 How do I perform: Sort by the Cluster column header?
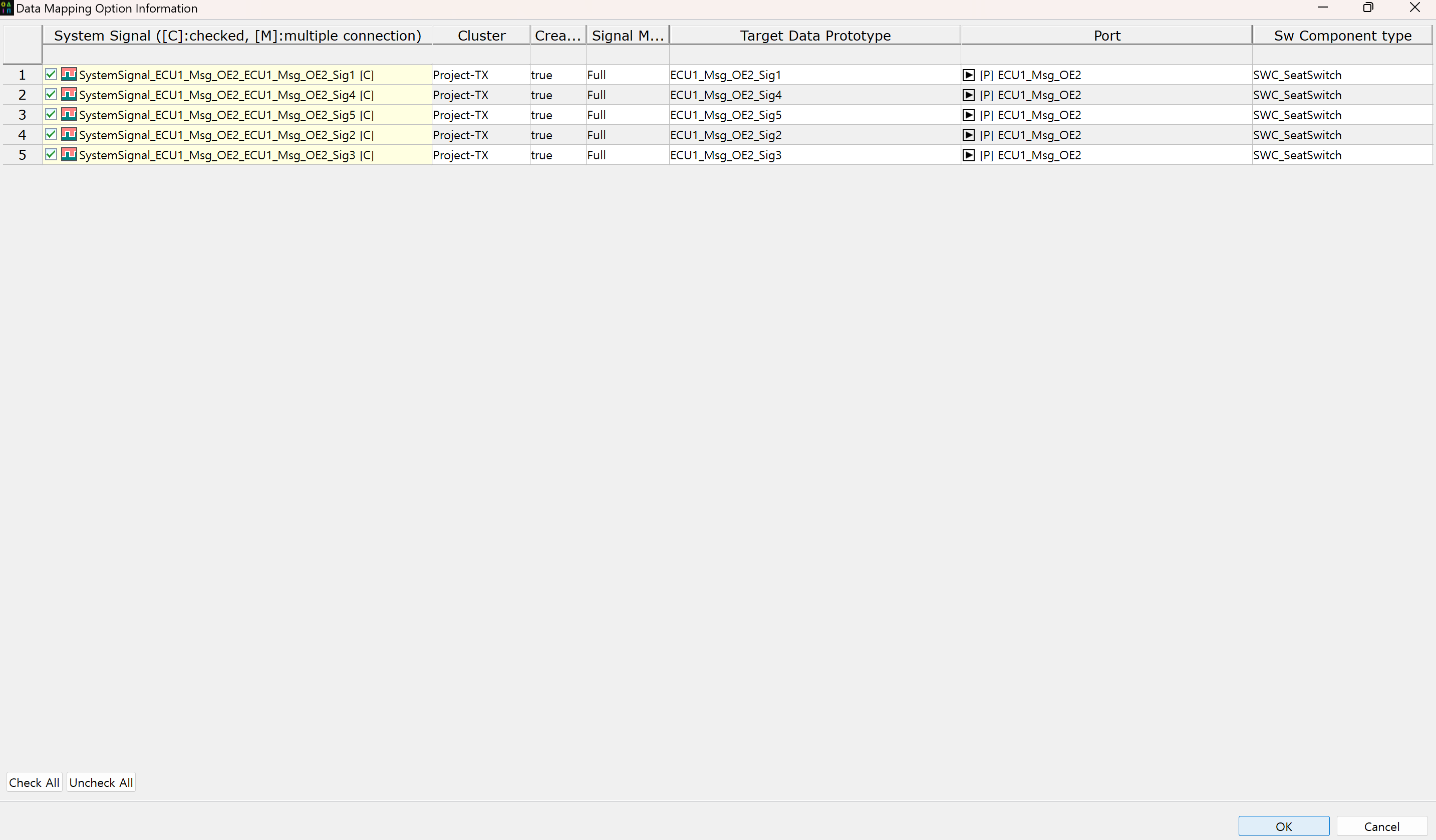click(x=481, y=36)
